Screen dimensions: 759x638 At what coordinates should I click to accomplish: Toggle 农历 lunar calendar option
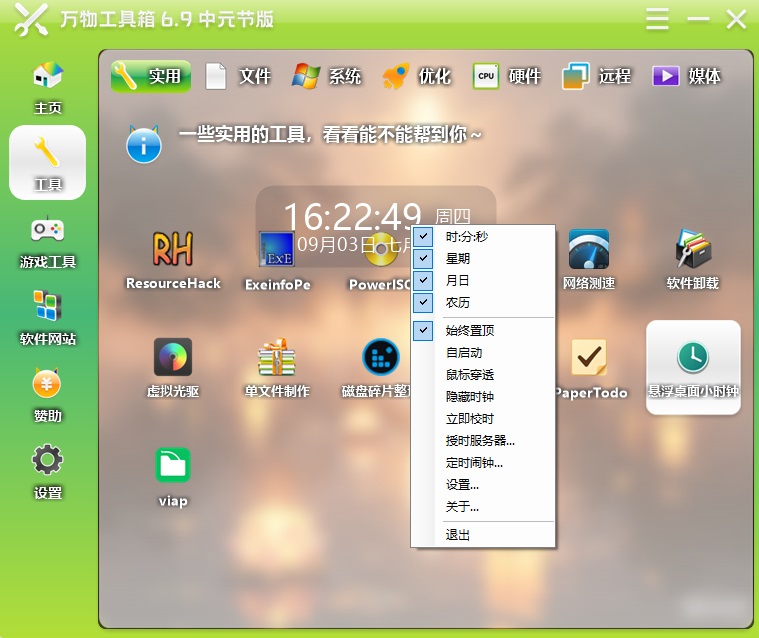(x=483, y=303)
